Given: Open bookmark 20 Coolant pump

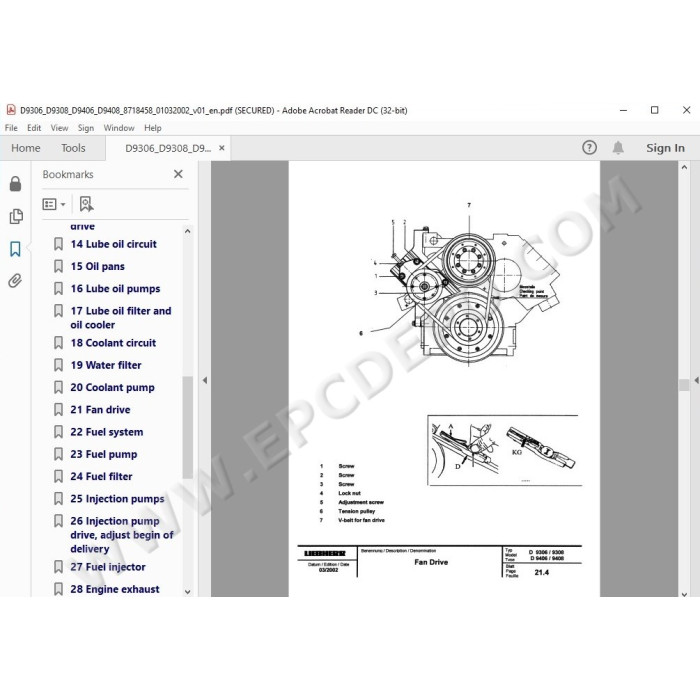Looking at the screenshot, I should (x=112, y=387).
